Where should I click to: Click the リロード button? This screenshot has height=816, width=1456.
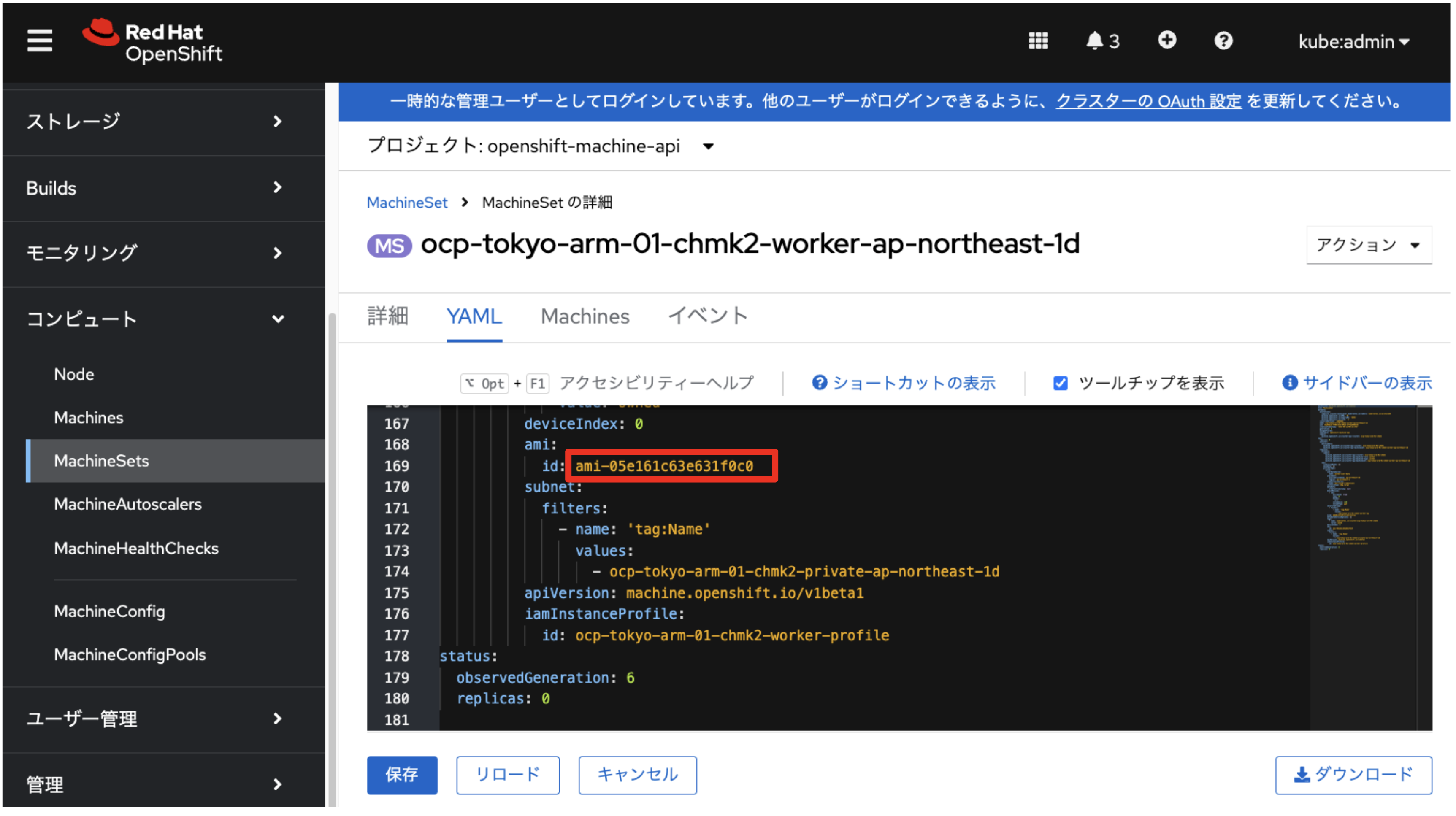[508, 775]
